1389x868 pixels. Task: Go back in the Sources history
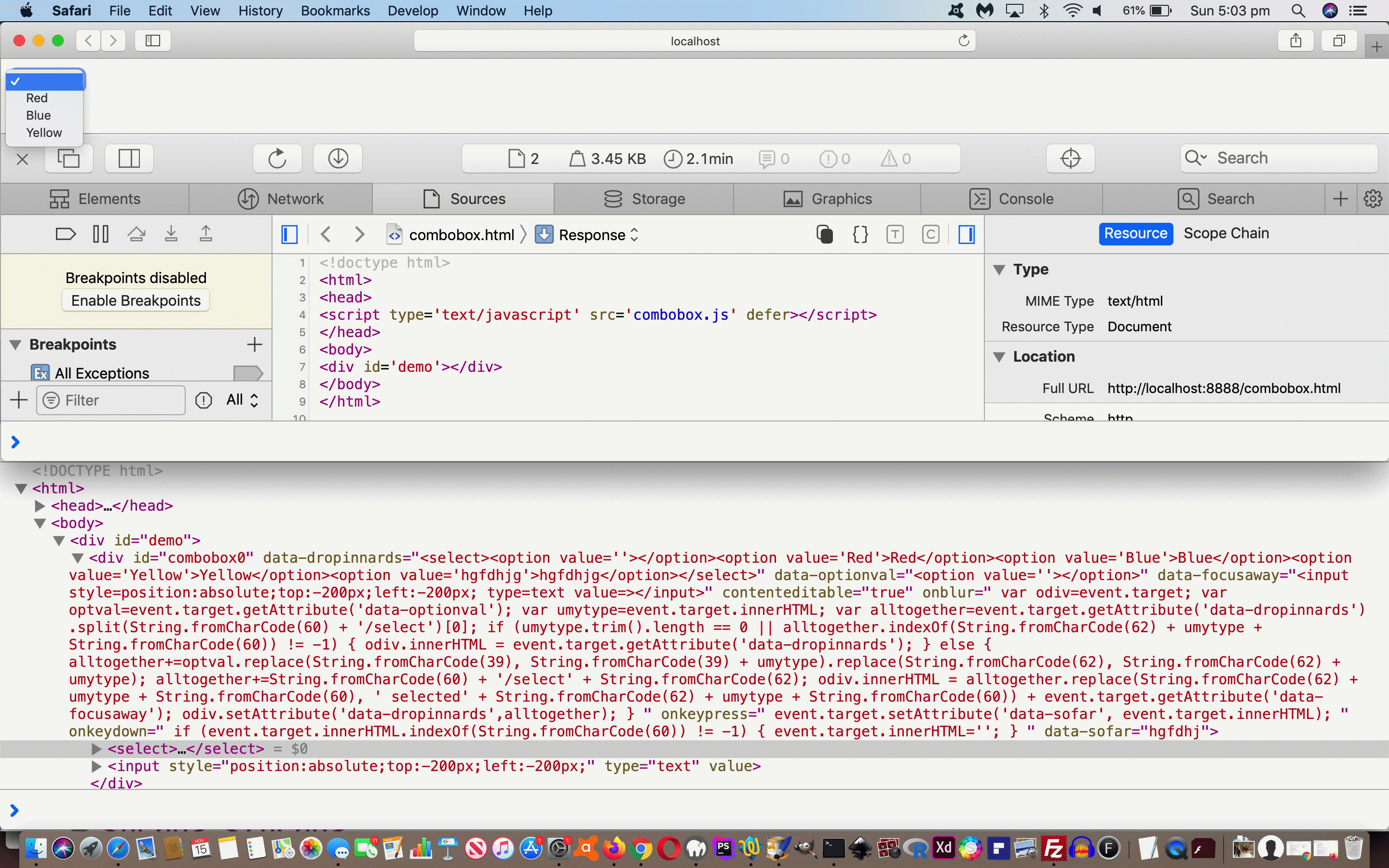click(x=326, y=234)
